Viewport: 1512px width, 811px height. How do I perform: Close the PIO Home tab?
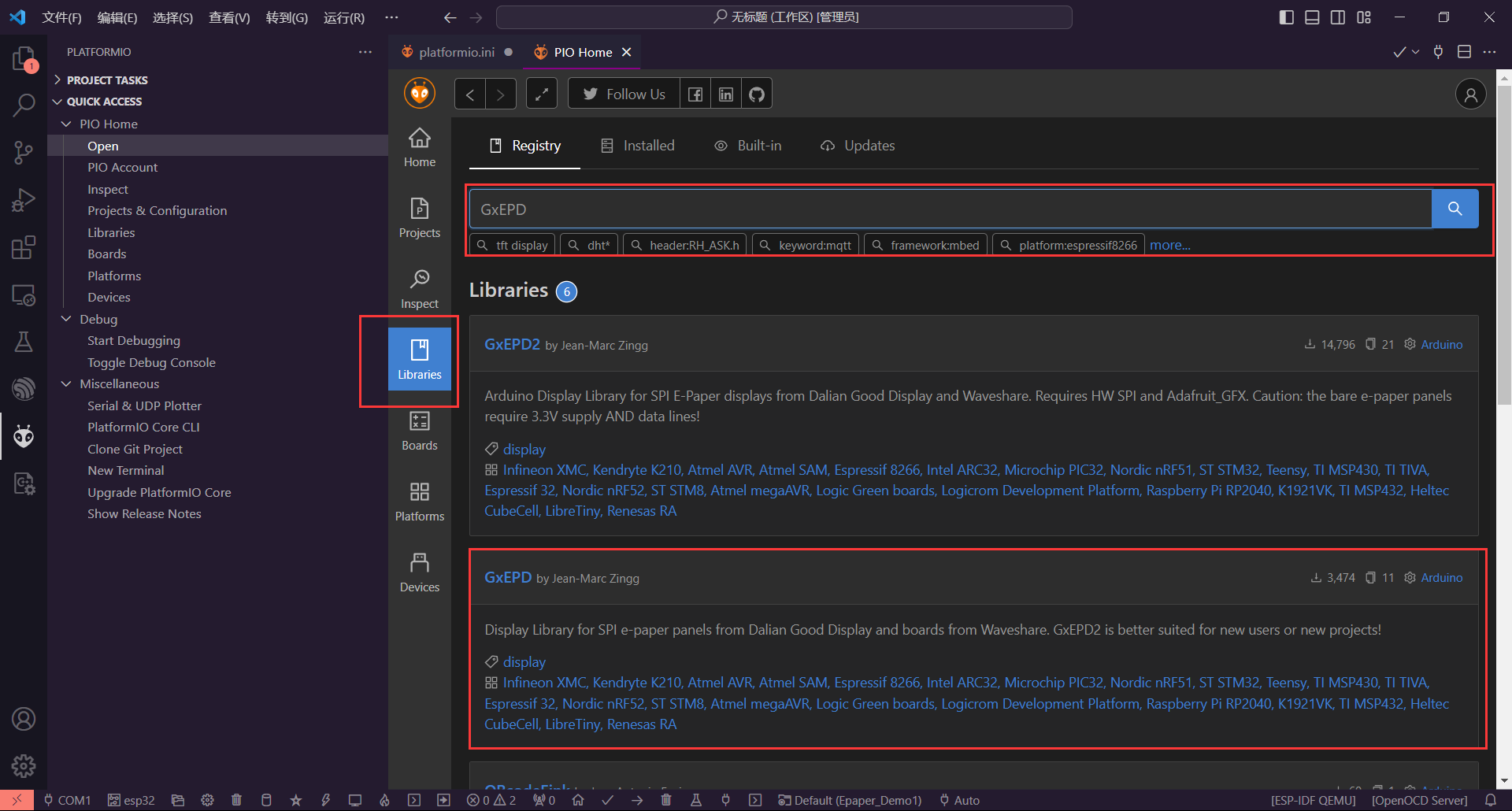(627, 52)
